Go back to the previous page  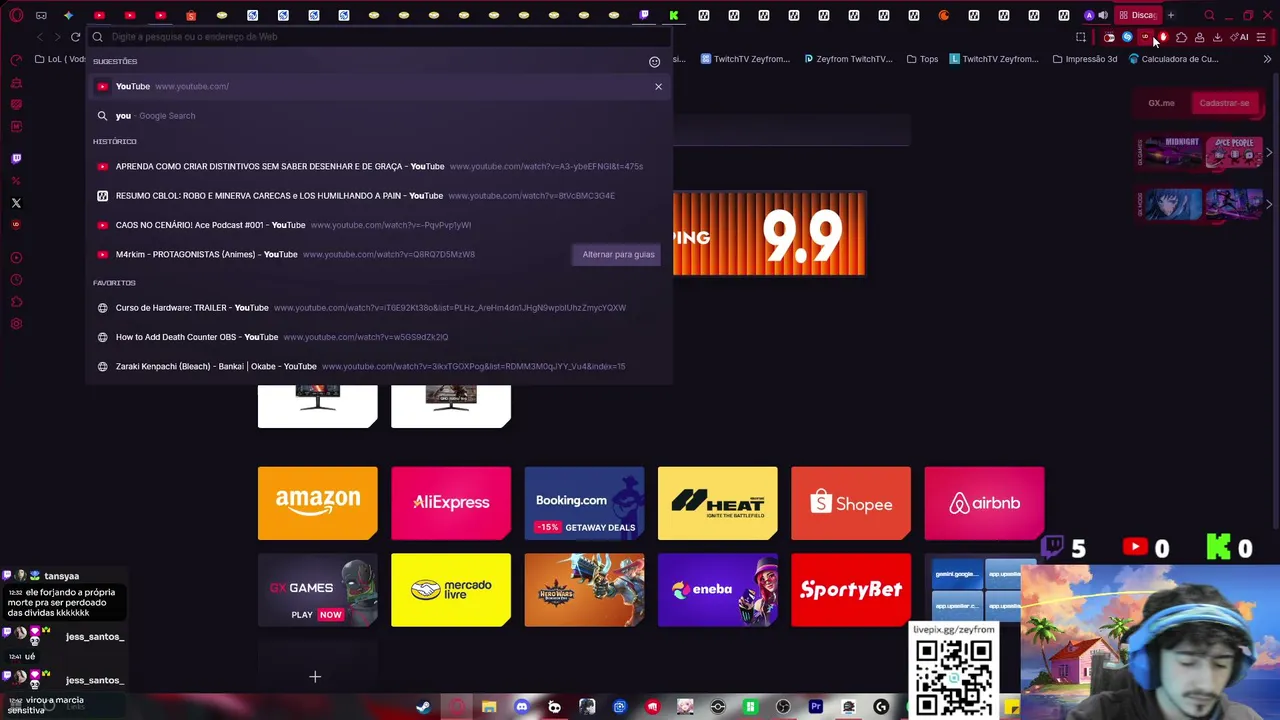[x=39, y=37]
